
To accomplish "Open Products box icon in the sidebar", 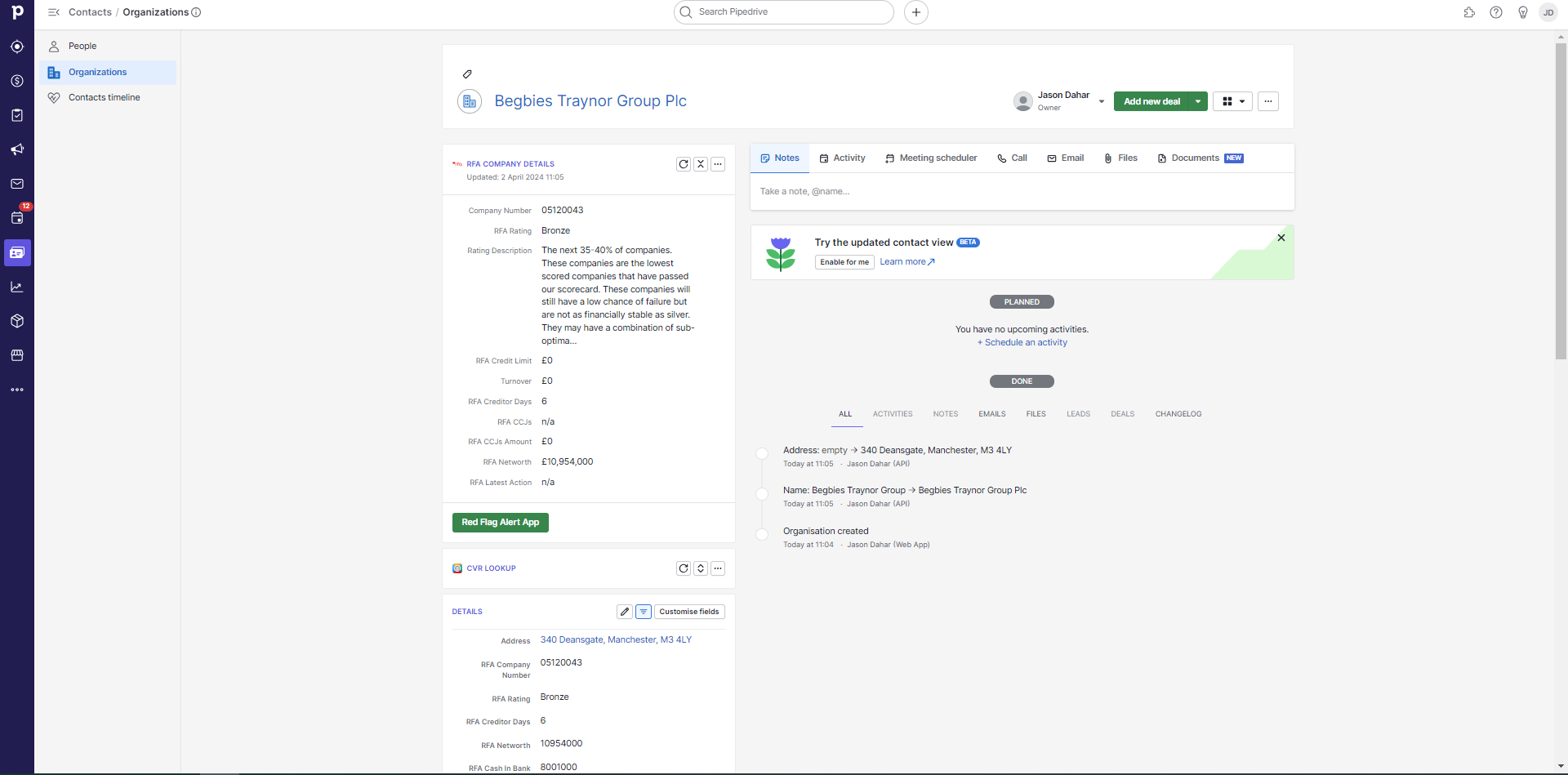I will (x=17, y=321).
